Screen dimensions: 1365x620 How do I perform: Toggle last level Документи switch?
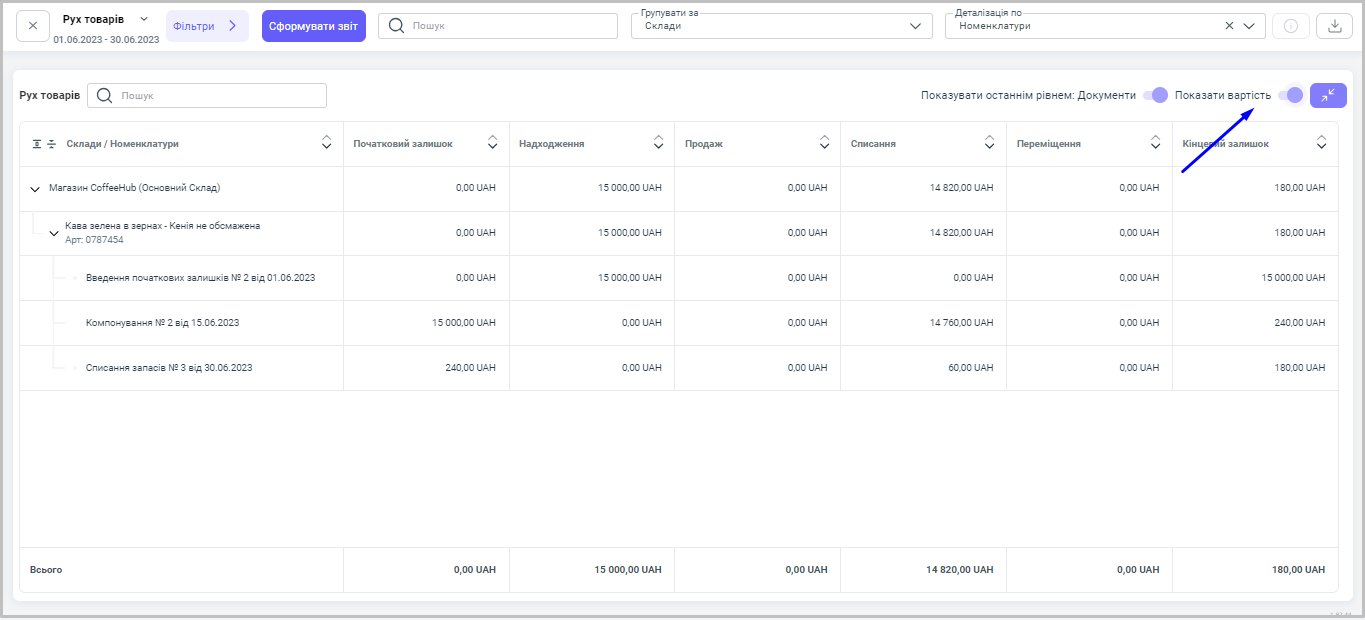tap(1155, 95)
